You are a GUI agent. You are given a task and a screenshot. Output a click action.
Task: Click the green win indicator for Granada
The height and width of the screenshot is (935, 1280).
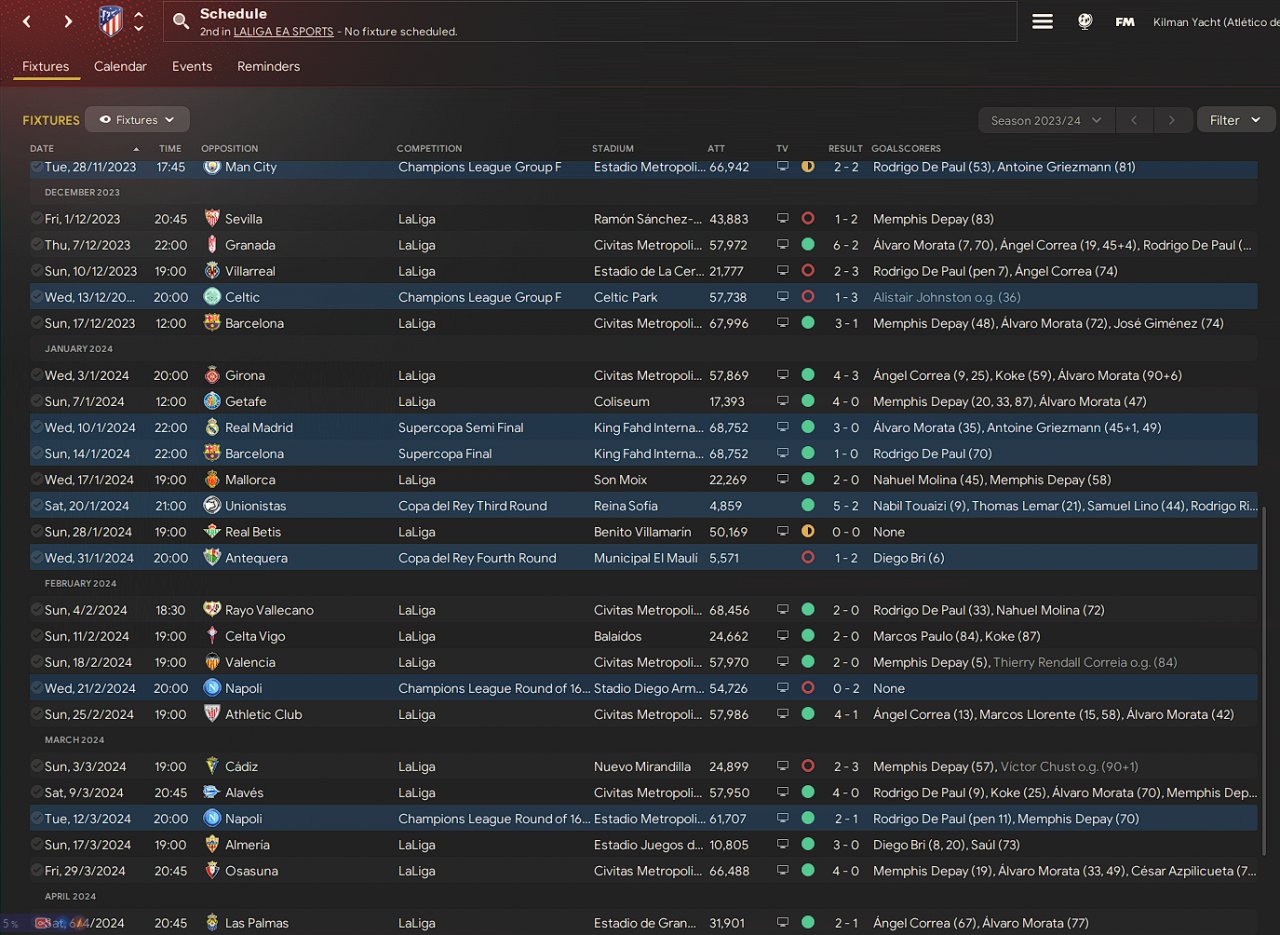tap(808, 245)
